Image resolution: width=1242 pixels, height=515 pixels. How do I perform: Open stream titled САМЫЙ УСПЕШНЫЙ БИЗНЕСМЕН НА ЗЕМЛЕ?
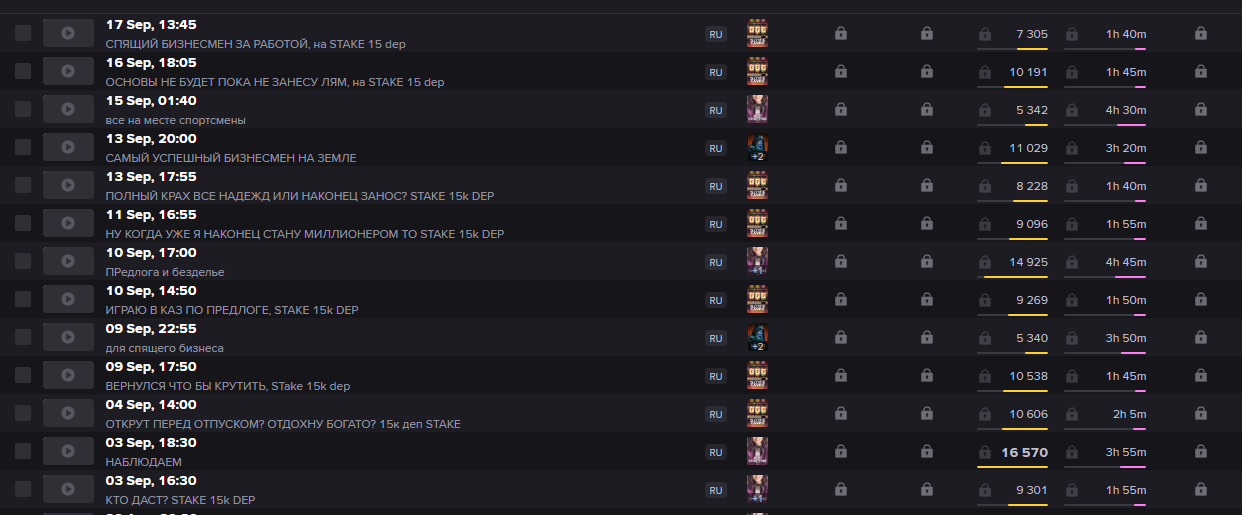[x=231, y=158]
